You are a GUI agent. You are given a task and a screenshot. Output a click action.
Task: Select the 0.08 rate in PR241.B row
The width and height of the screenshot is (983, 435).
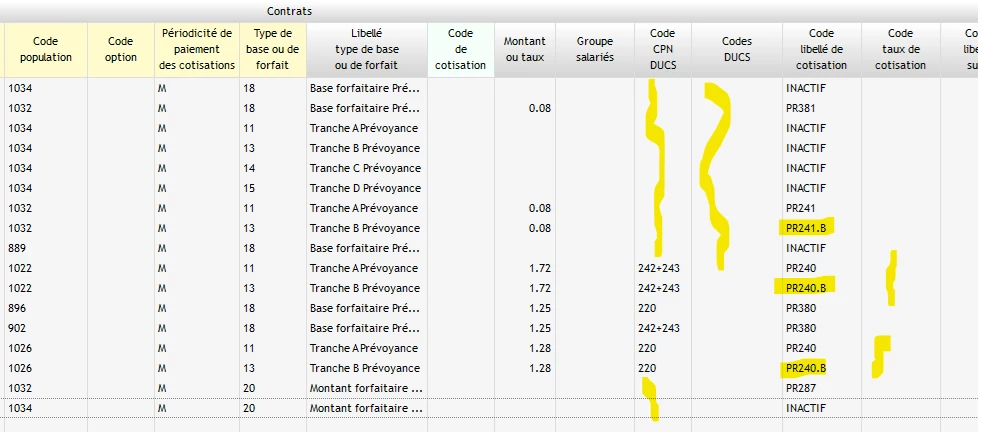click(x=540, y=228)
